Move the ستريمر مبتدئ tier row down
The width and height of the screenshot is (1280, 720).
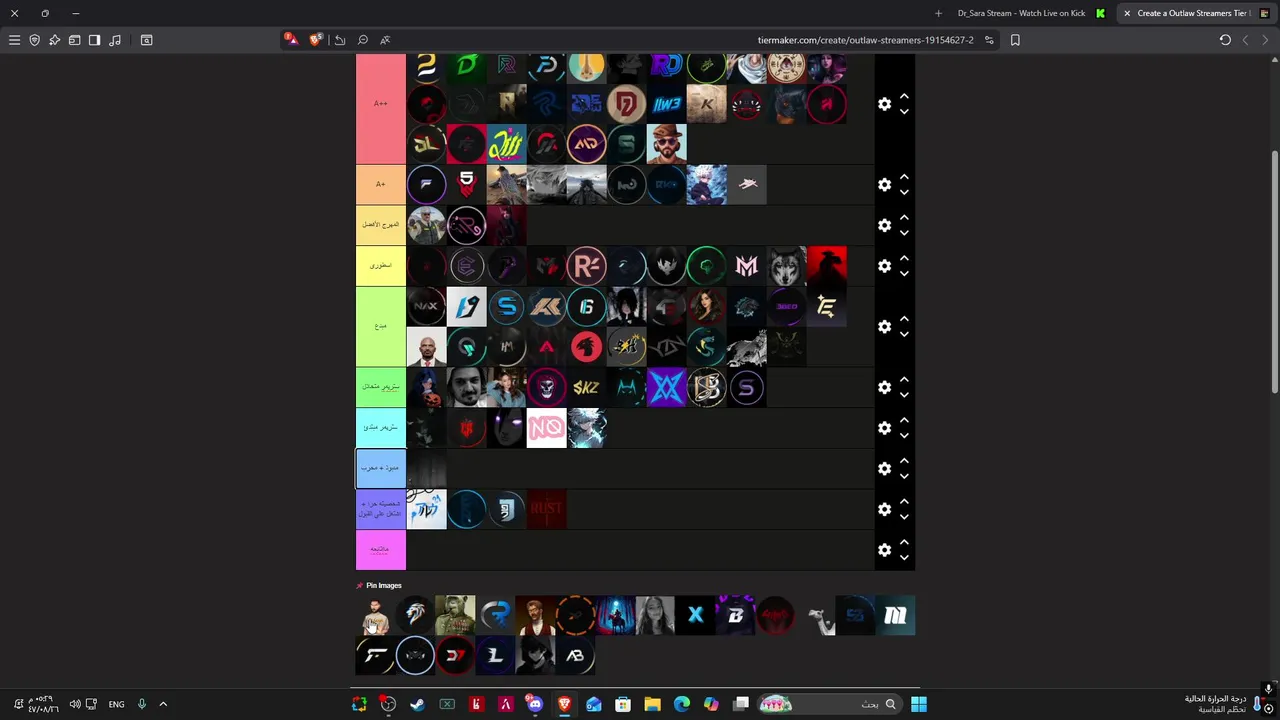tap(904, 435)
